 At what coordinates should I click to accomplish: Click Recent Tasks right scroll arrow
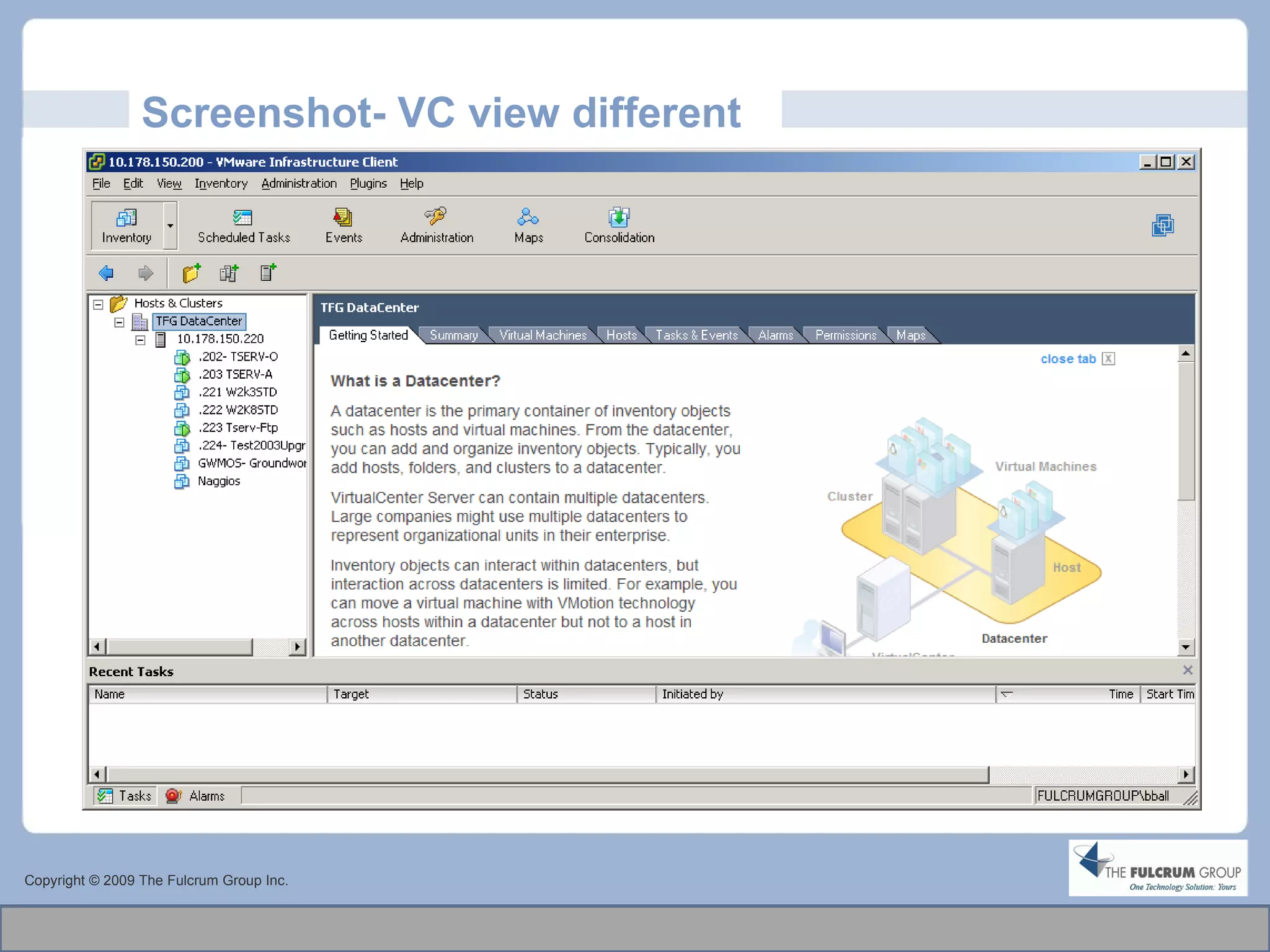(1186, 774)
